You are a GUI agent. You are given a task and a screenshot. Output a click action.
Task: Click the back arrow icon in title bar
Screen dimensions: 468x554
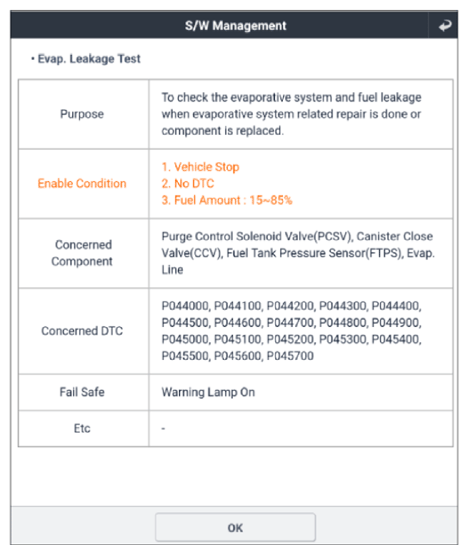[x=444, y=25]
